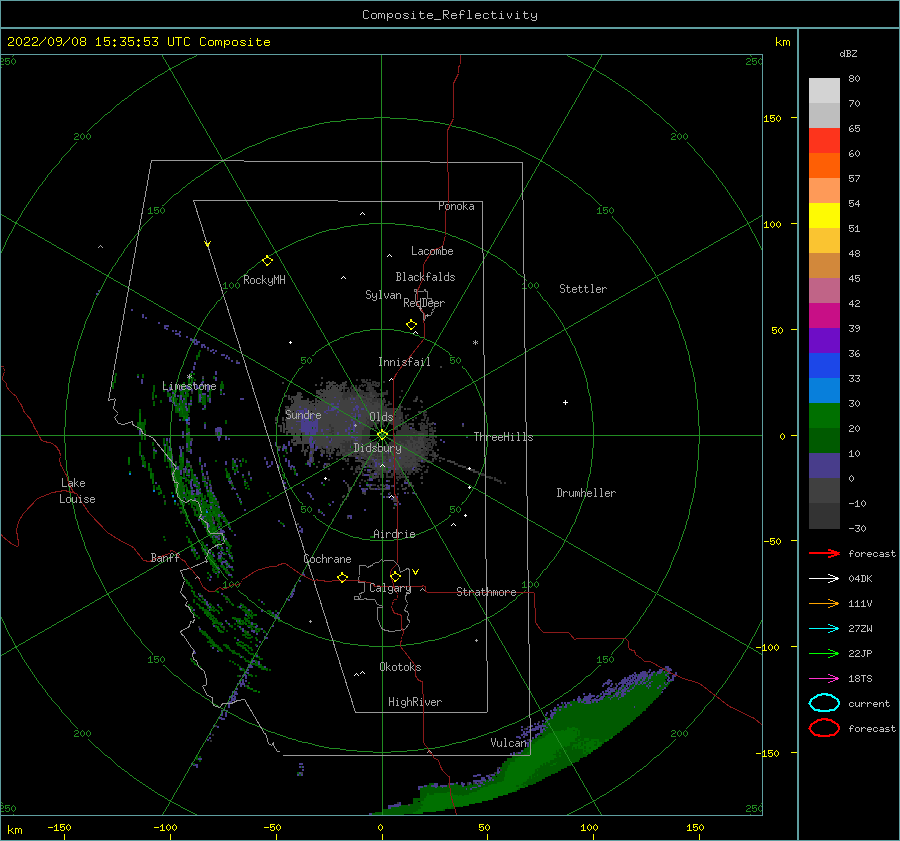Viewport: 900px width, 841px height.
Task: Select the 80 dBZ light gray swatch
Action: click(x=824, y=90)
